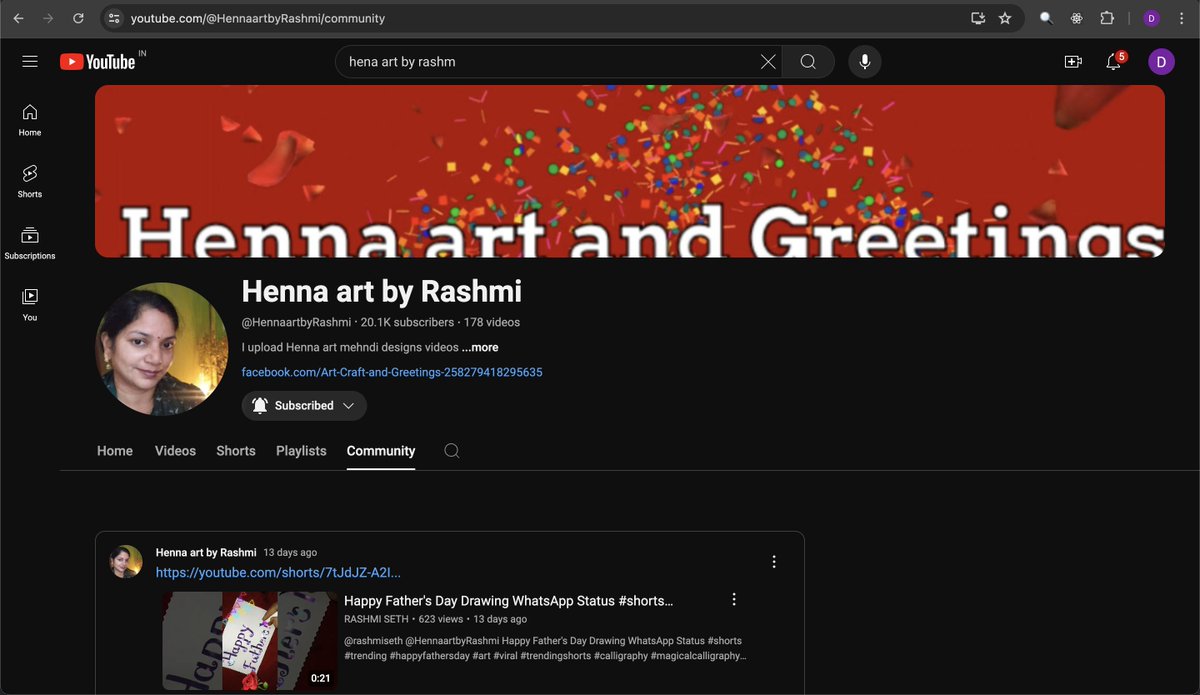Click the post author name Henna art by Rashmi

[x=206, y=553]
